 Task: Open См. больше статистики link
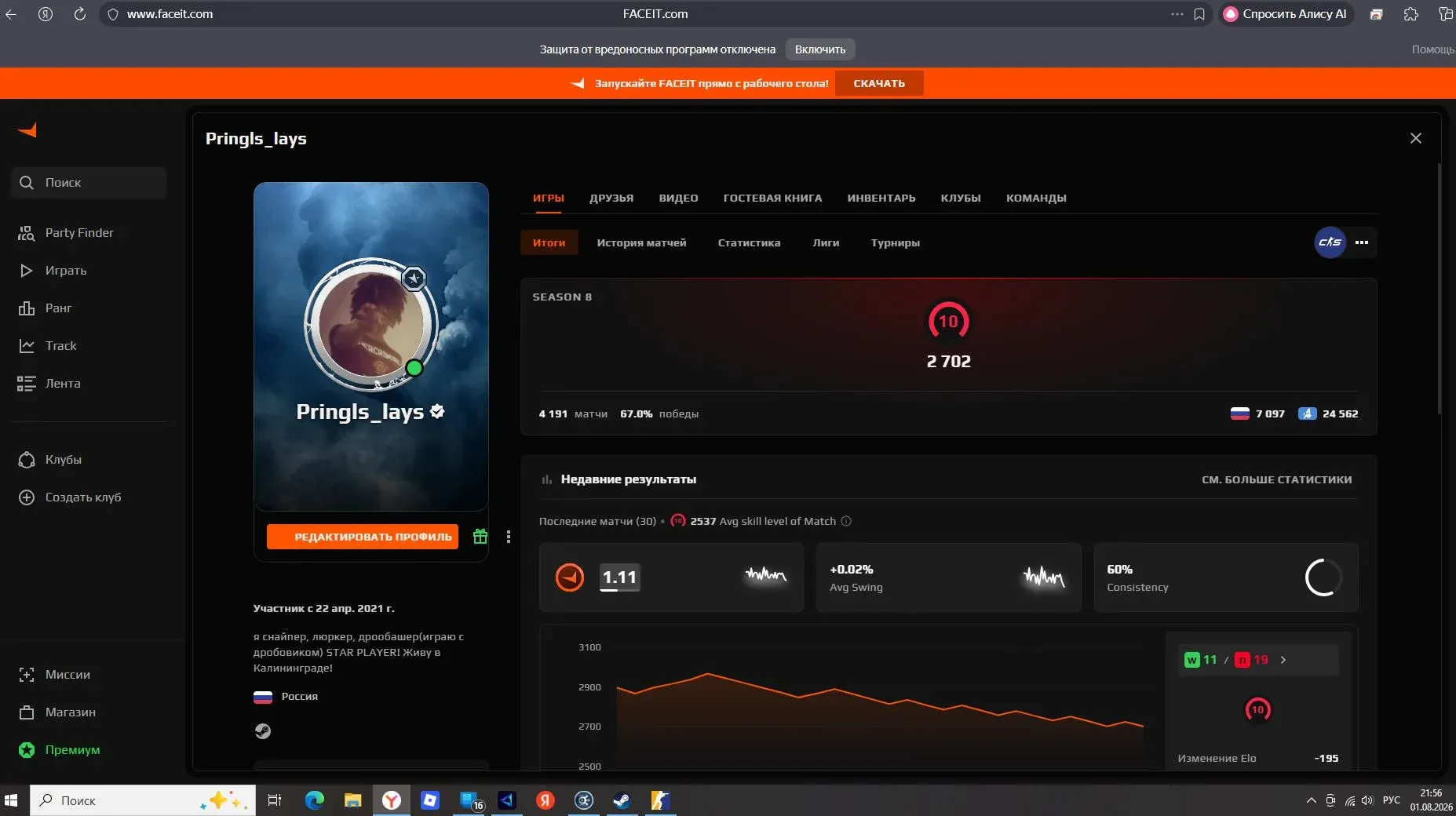1277,479
